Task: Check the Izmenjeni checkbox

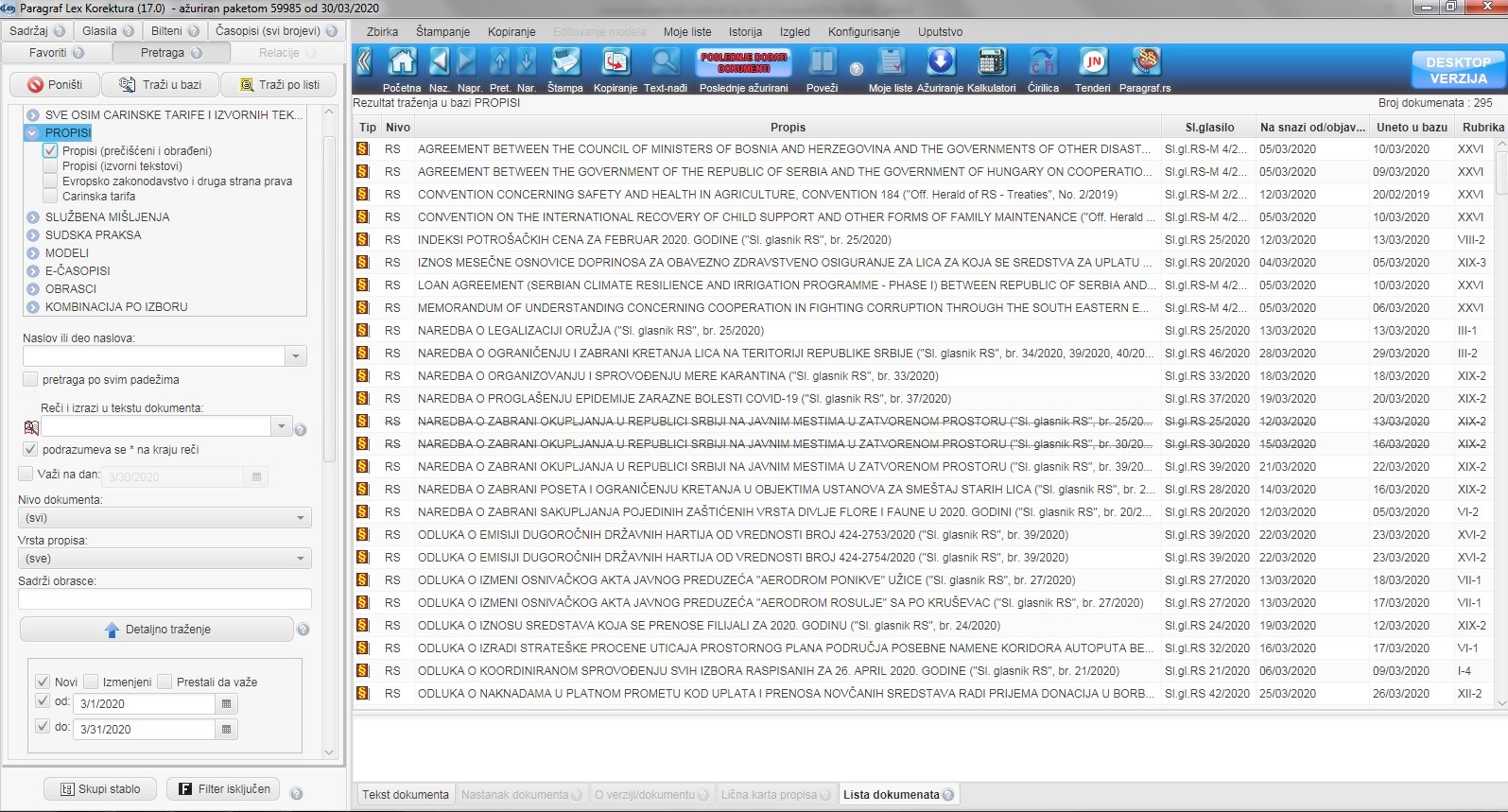Action: [x=91, y=682]
